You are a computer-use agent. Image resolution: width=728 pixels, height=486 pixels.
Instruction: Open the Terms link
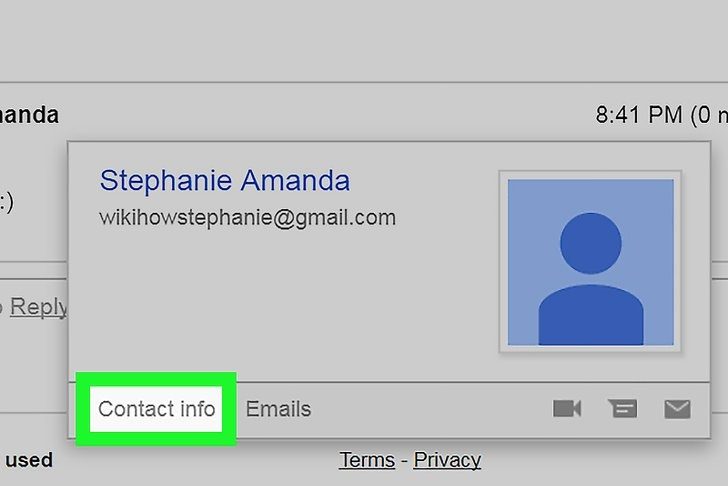367,460
